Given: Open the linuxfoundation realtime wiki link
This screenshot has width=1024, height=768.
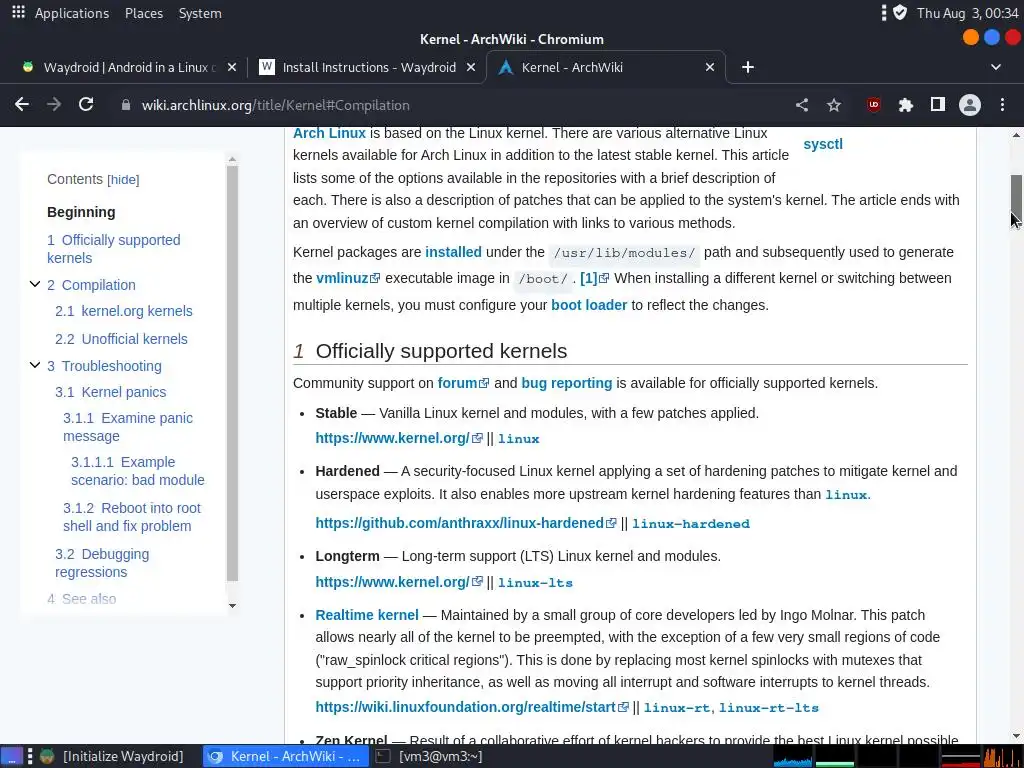Looking at the screenshot, I should 472,707.
